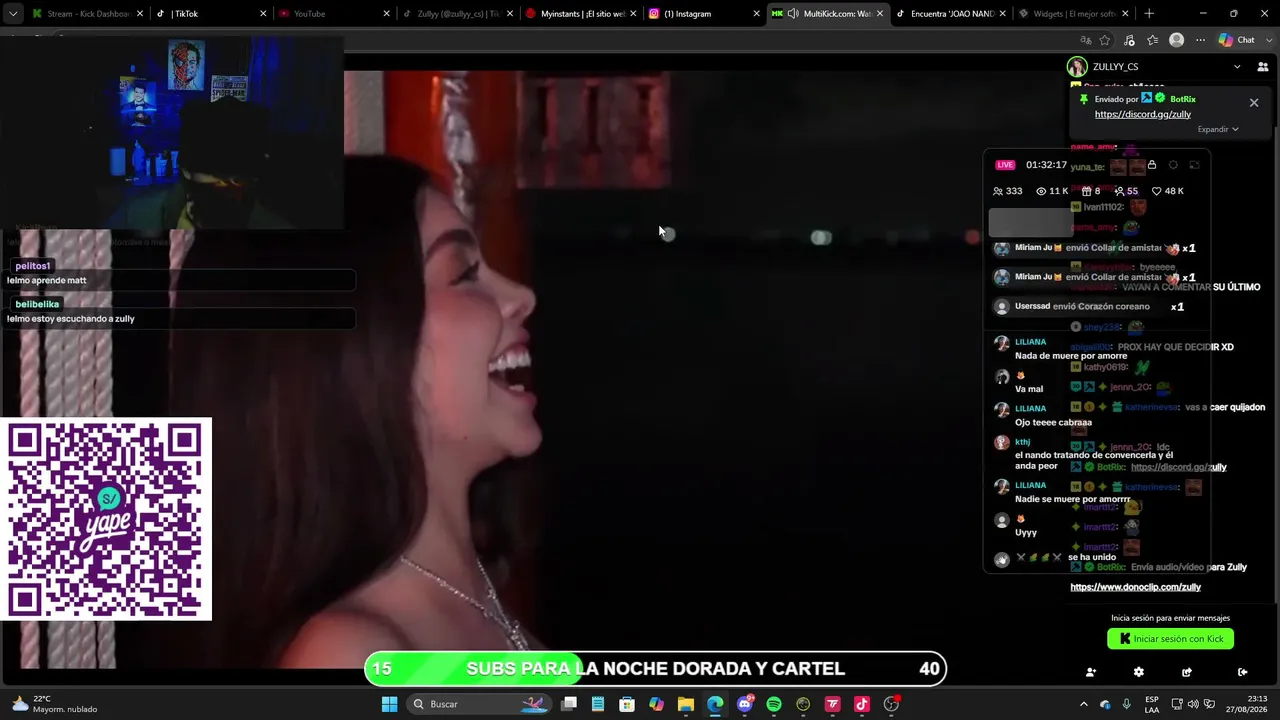Expand the ZULLYY_CS channel dropdown

click(1237, 67)
